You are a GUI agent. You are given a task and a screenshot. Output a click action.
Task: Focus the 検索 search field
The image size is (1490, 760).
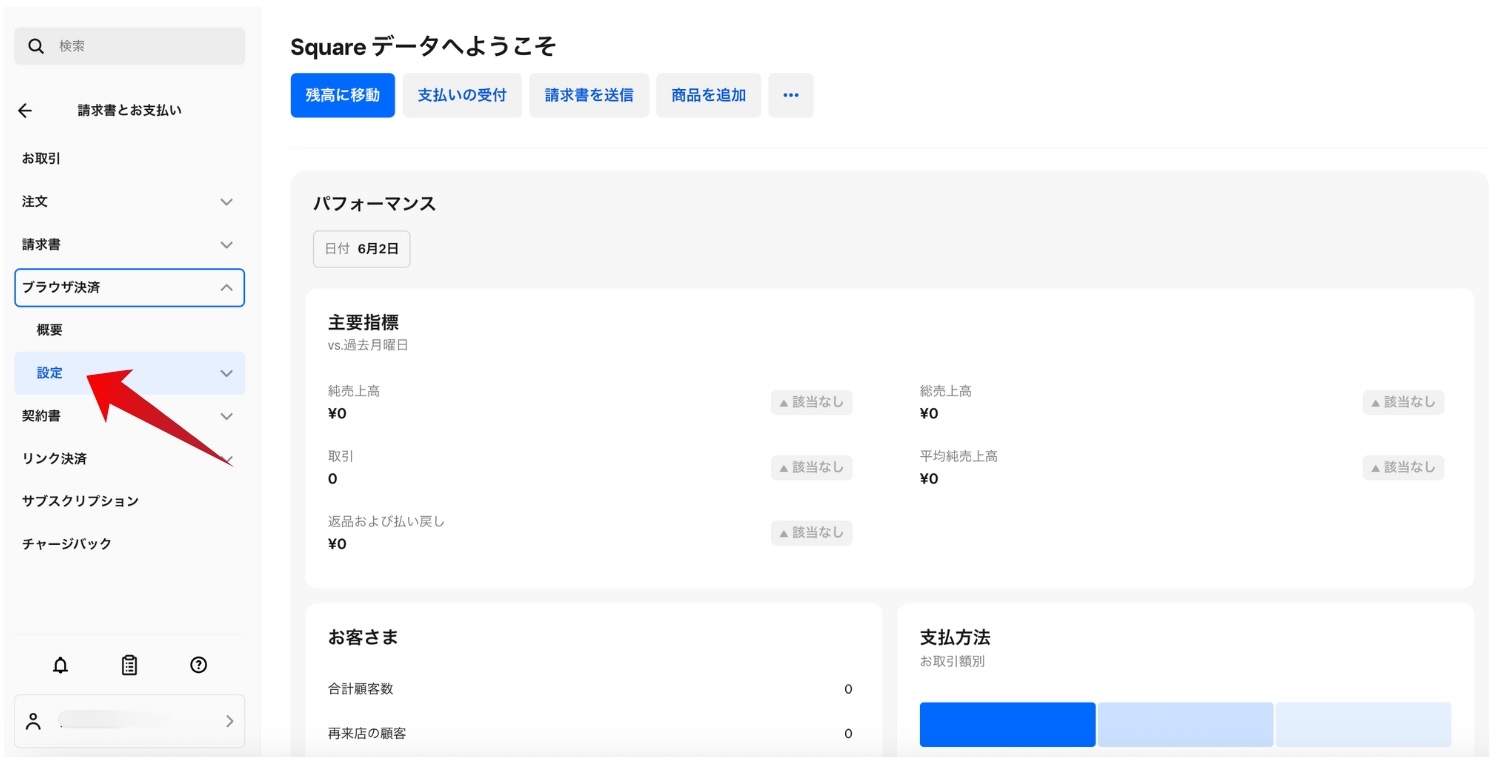(x=129, y=46)
